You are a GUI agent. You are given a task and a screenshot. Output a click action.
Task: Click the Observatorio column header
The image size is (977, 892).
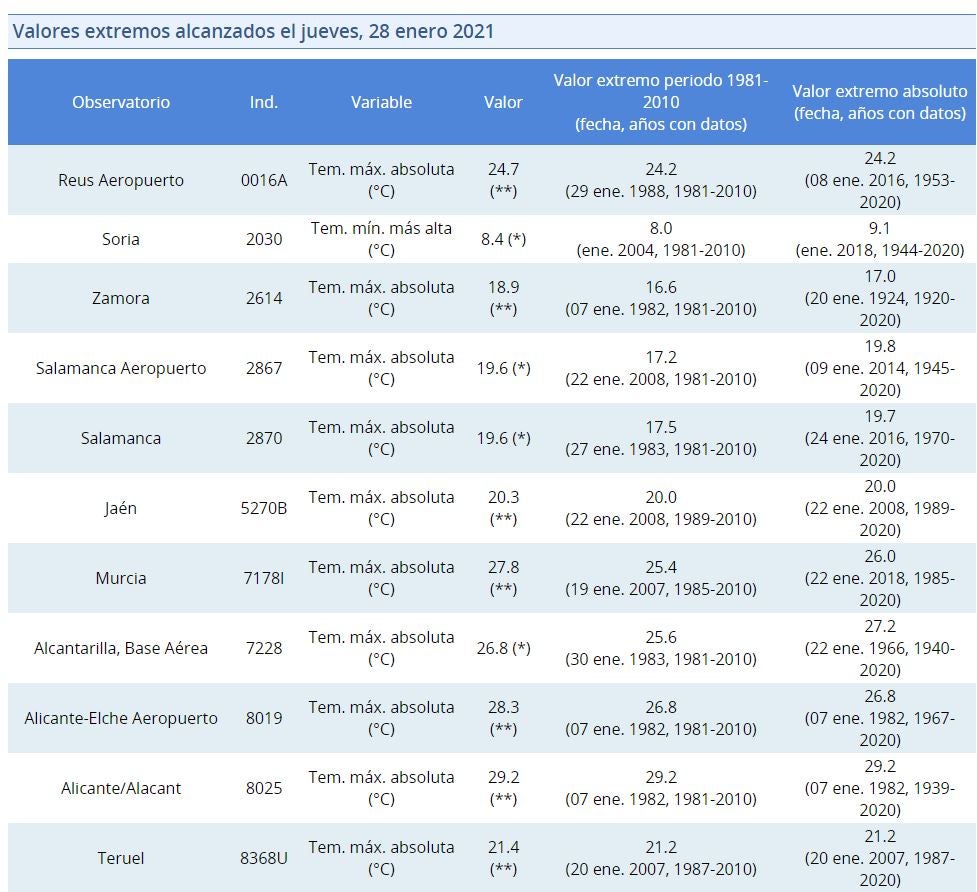[121, 102]
